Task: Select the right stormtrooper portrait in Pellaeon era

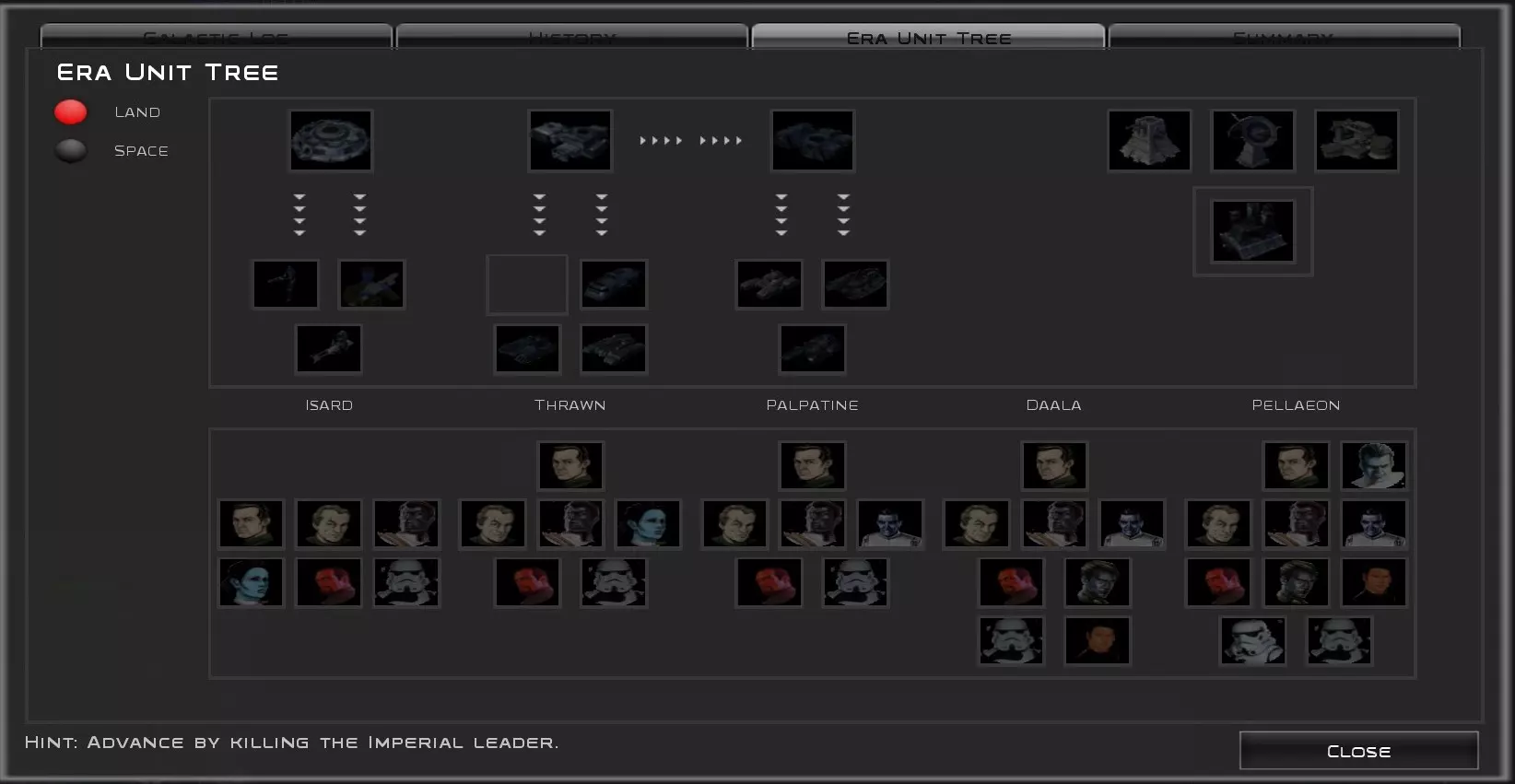Action: coord(1339,640)
